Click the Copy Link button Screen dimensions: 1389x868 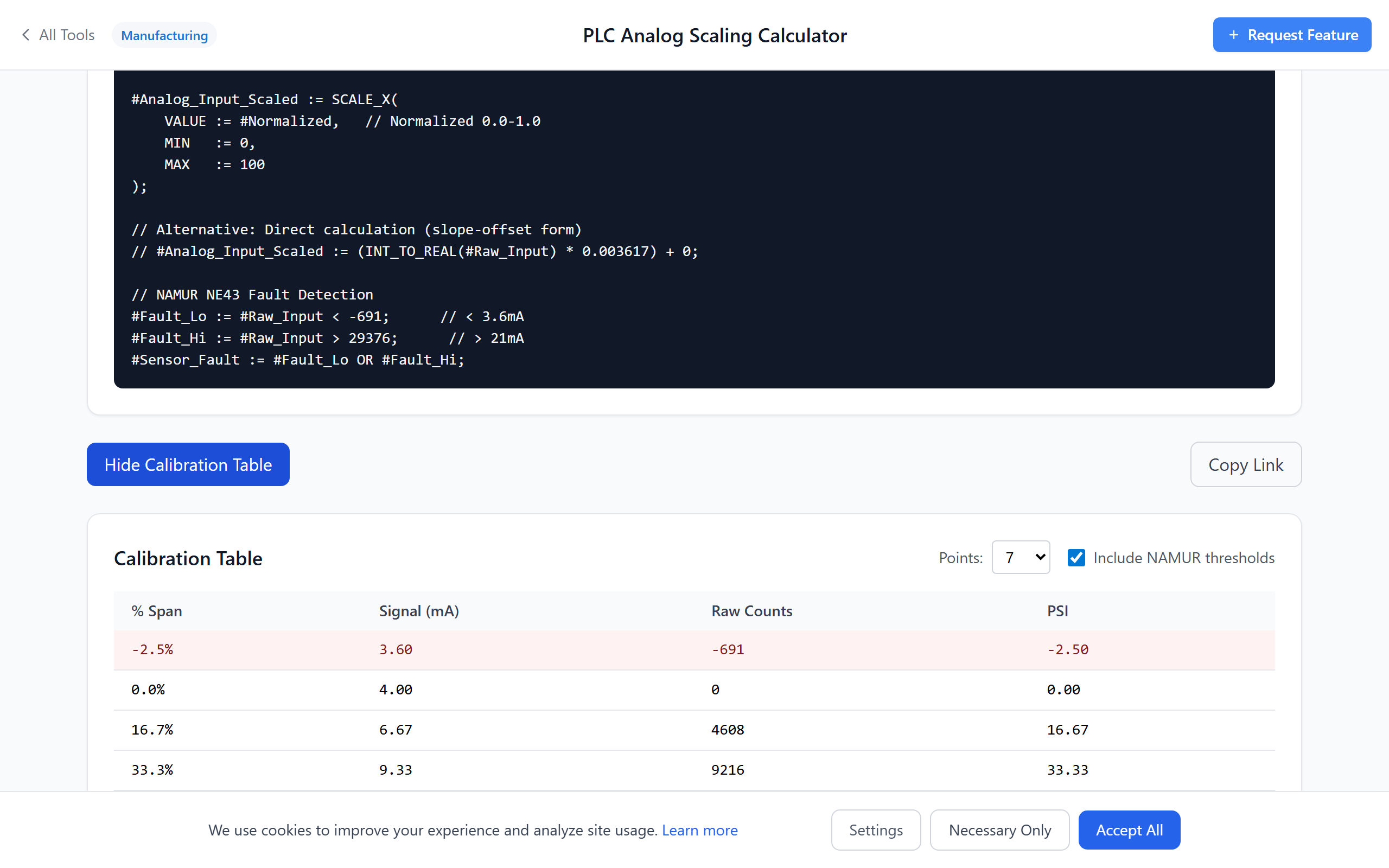pos(1246,464)
